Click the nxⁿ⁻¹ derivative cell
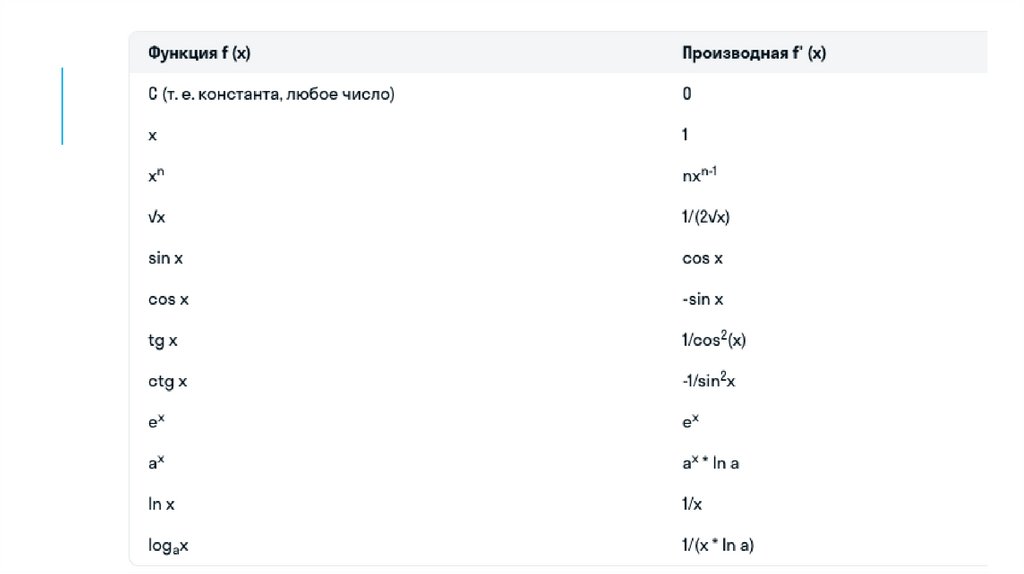 pos(700,175)
